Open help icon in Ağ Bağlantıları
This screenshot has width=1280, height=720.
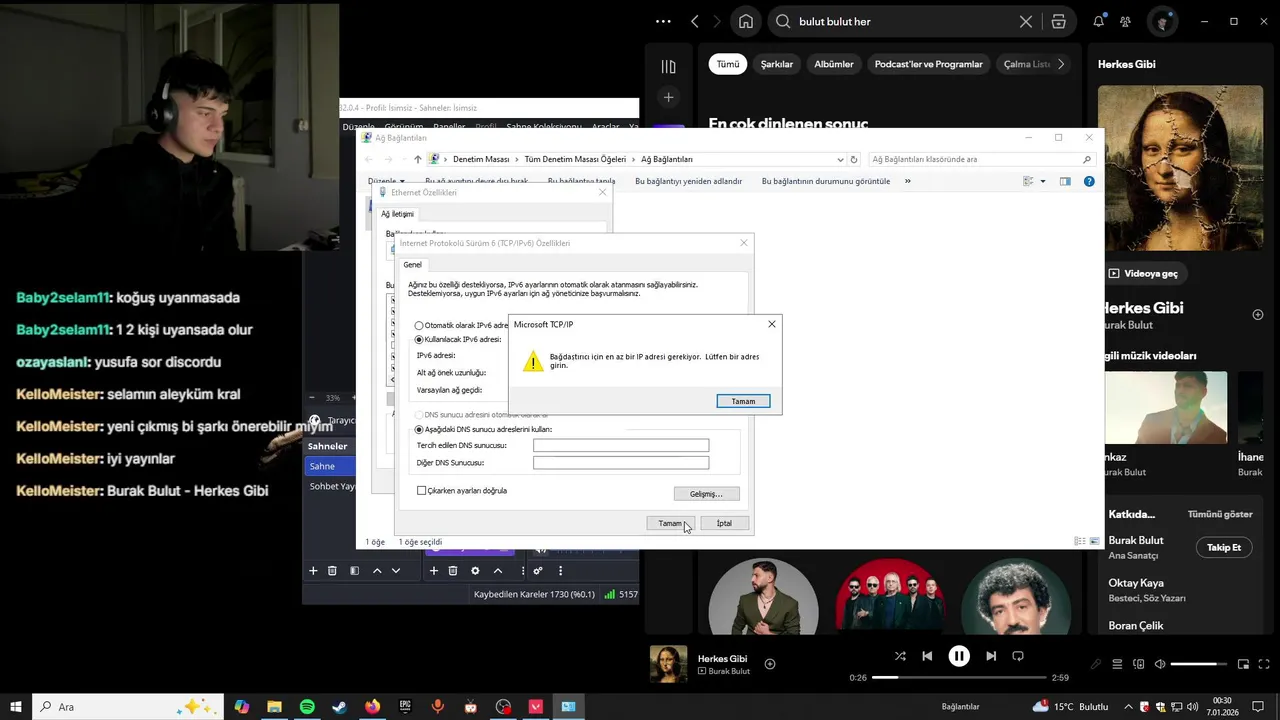1089,181
